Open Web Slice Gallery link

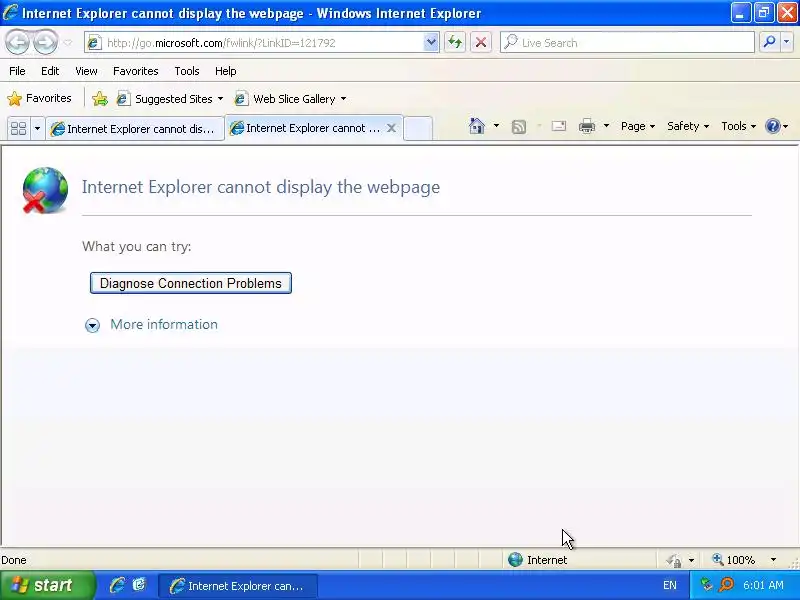(x=285, y=98)
